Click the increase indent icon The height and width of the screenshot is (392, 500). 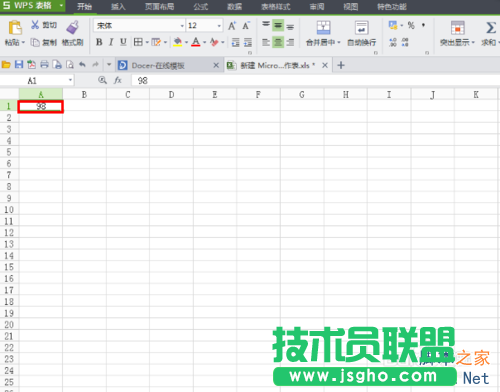248,42
